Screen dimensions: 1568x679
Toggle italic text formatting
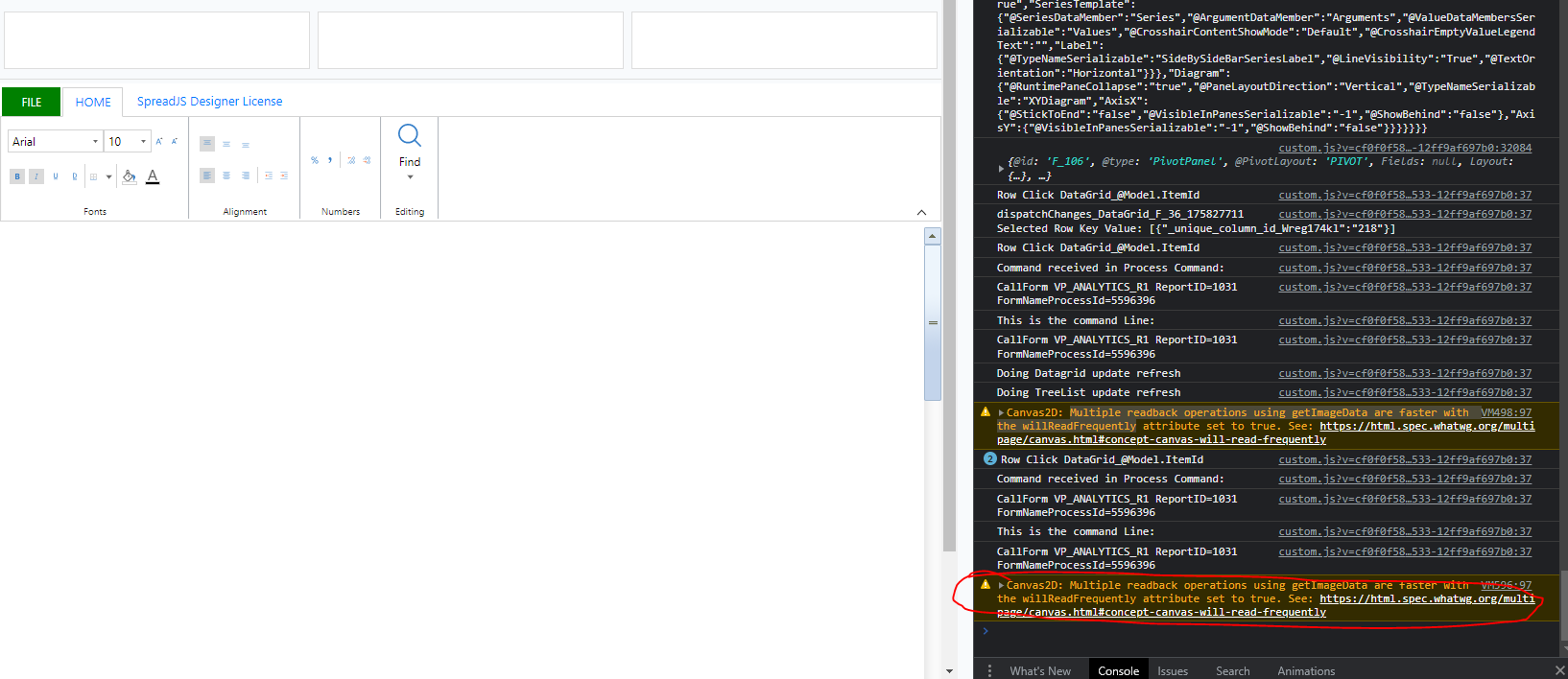pyautogui.click(x=36, y=176)
